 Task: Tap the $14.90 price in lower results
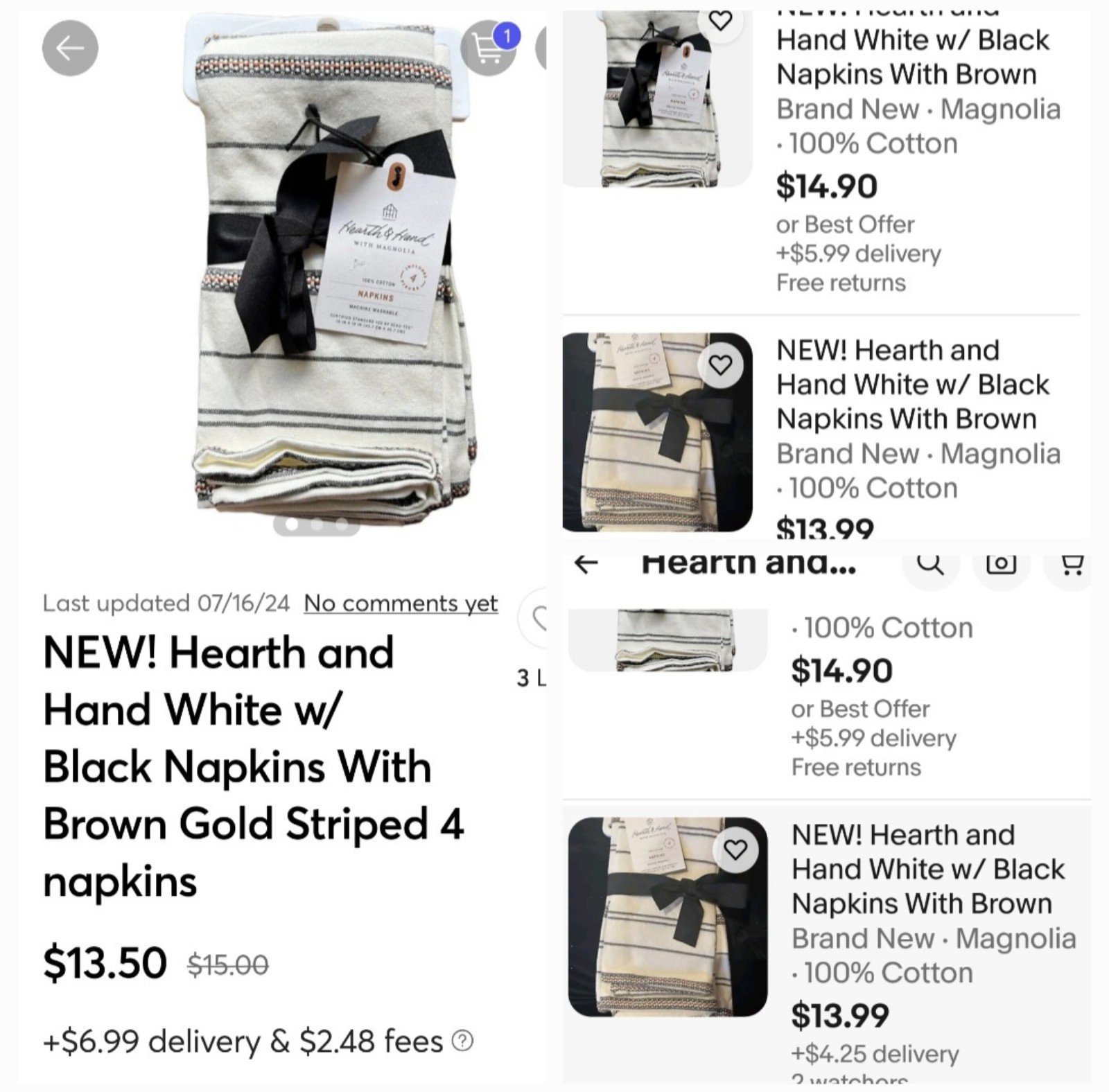click(x=841, y=670)
